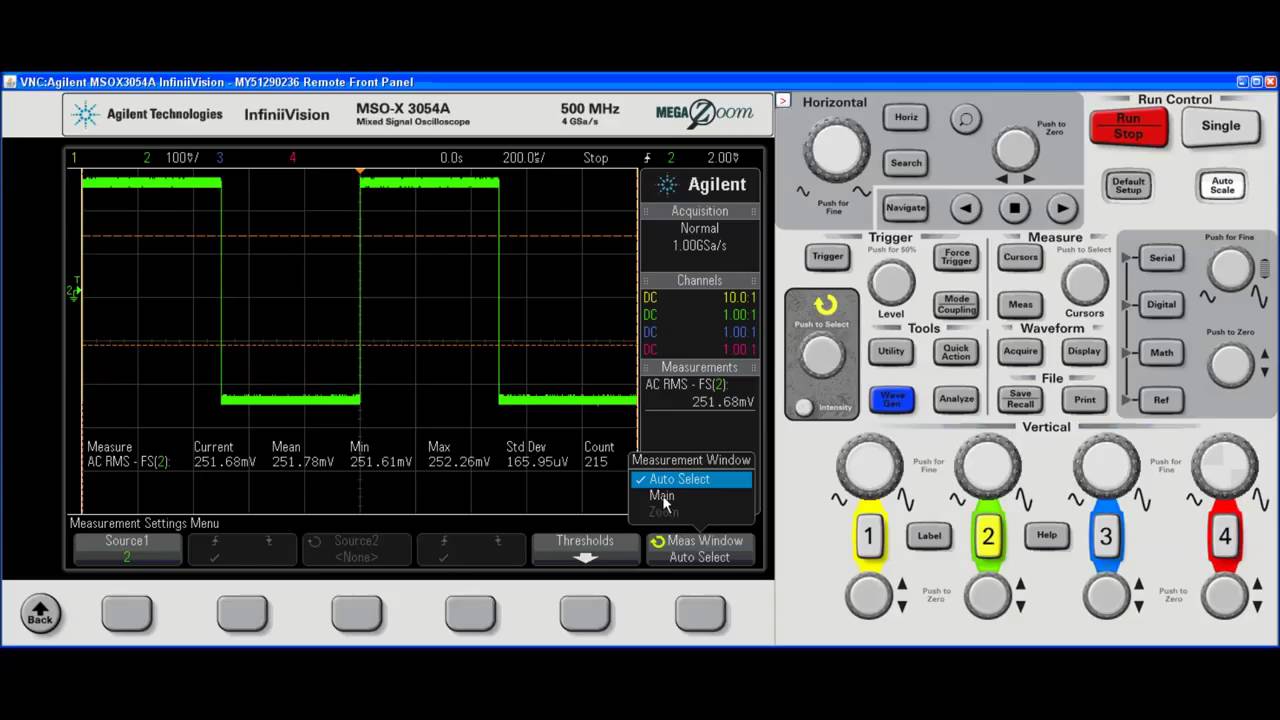Open the Display settings
Viewport: 1280px width, 720px height.
pos(1084,351)
